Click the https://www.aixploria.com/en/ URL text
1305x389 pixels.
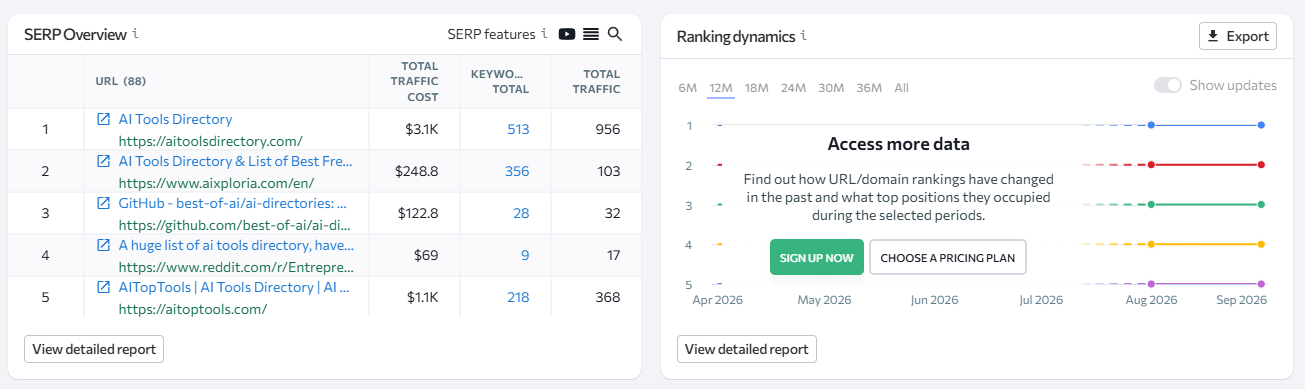216,183
